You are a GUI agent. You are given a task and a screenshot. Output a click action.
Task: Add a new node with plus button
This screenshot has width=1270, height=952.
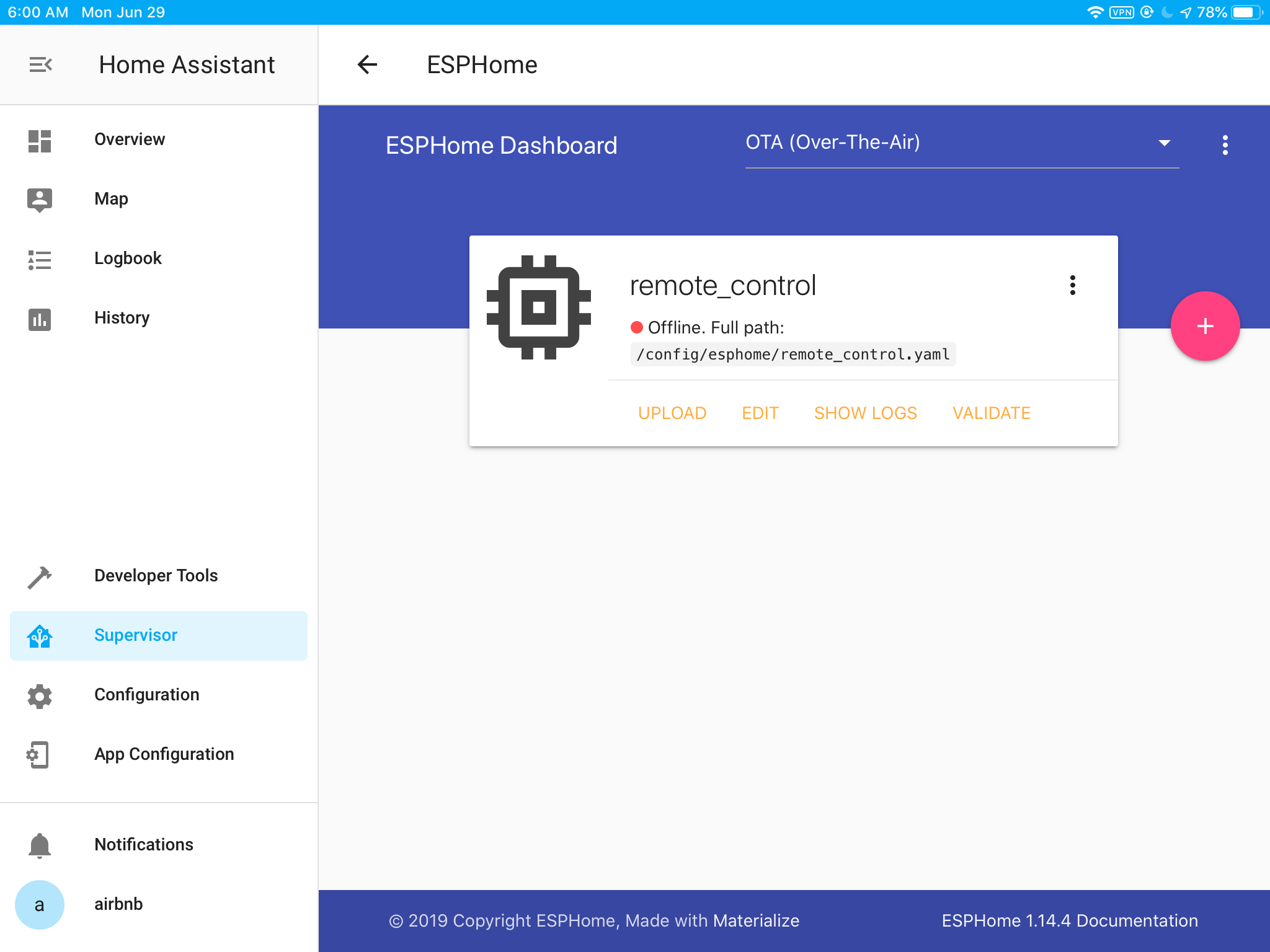[1205, 326]
